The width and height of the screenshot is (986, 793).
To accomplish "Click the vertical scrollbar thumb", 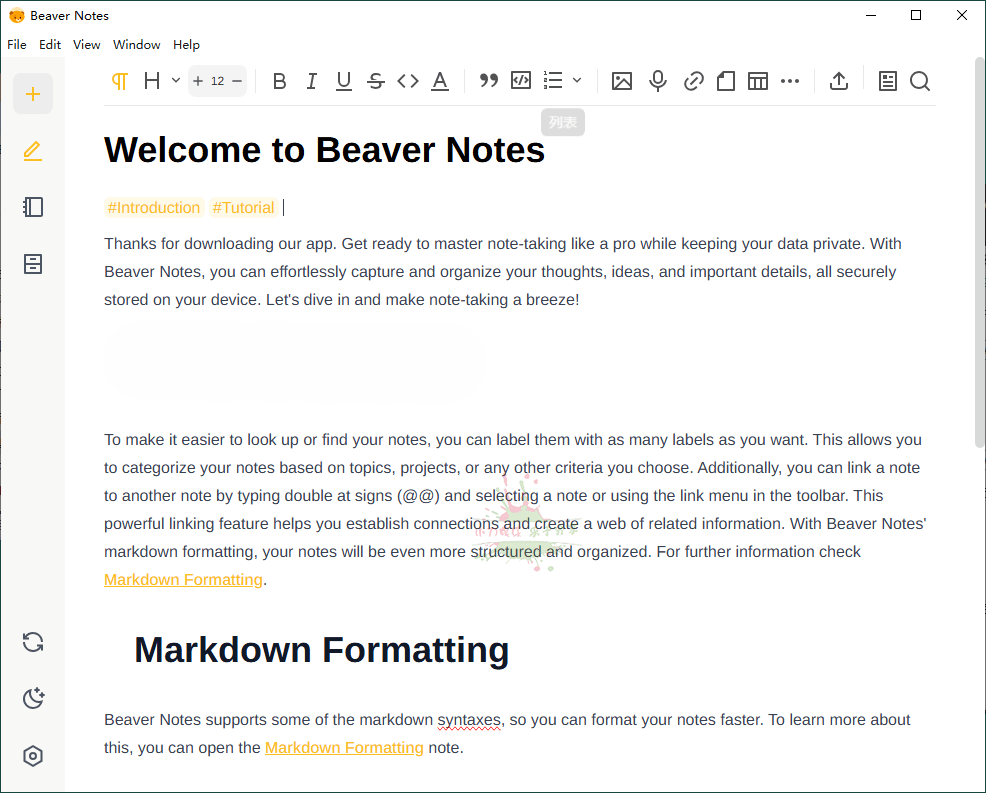I will [x=979, y=252].
